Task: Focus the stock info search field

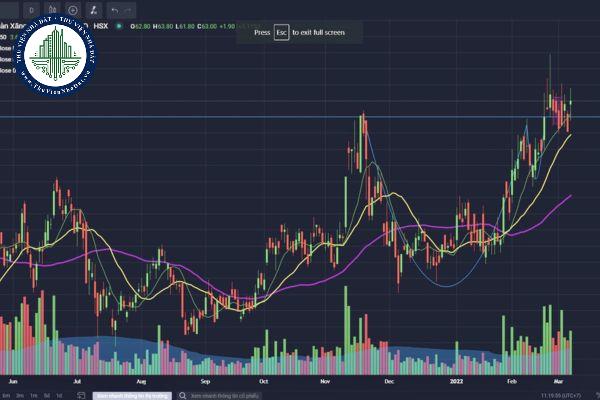Action: tap(225, 395)
